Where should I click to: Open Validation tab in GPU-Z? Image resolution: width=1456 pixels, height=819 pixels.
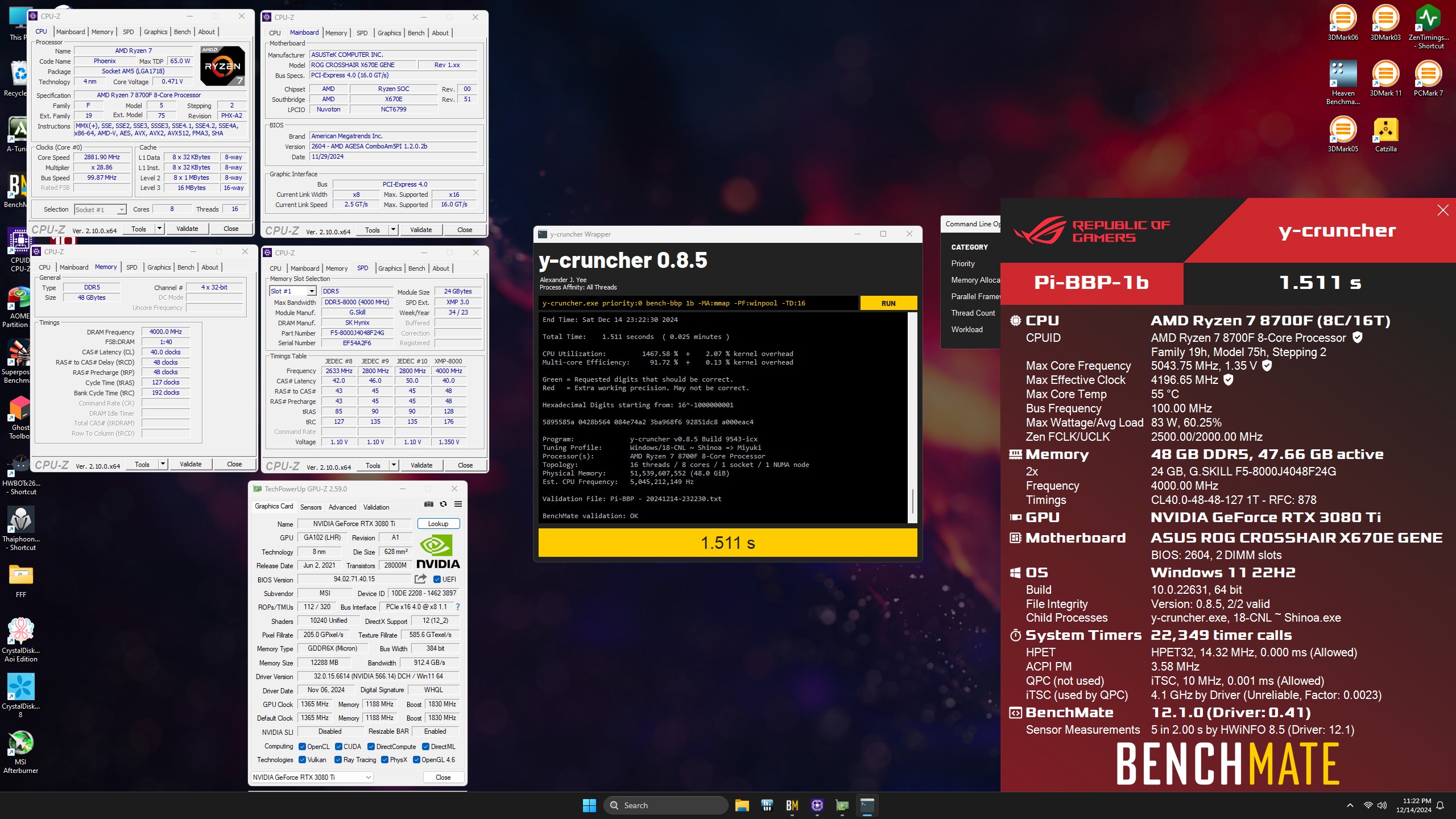pos(376,507)
